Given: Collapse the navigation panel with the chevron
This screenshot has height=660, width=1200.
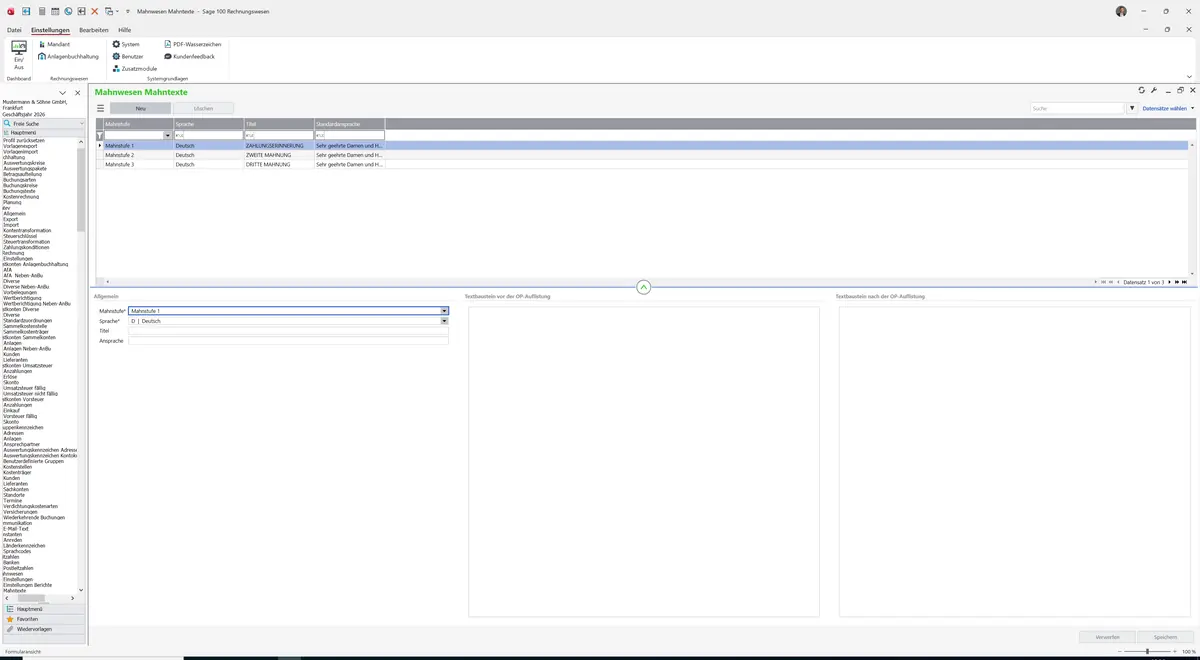Looking at the screenshot, I should [x=62, y=93].
